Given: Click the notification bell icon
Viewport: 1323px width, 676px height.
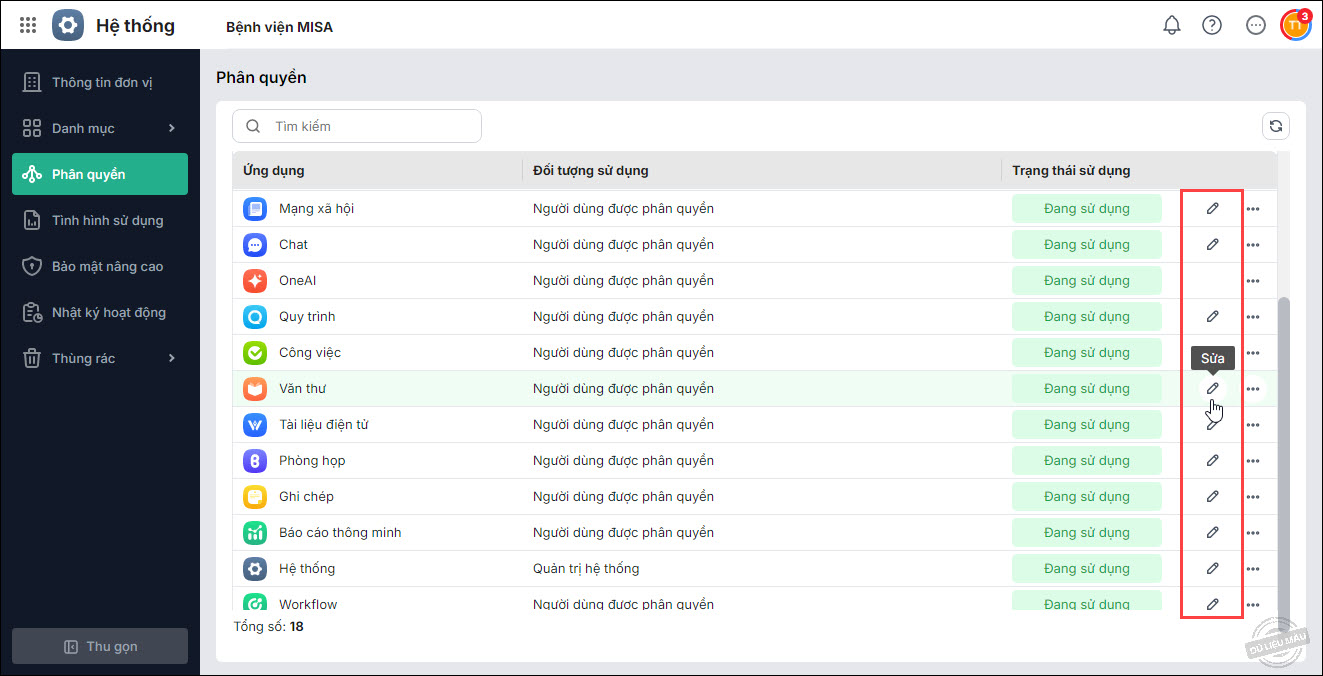Looking at the screenshot, I should (1172, 25).
